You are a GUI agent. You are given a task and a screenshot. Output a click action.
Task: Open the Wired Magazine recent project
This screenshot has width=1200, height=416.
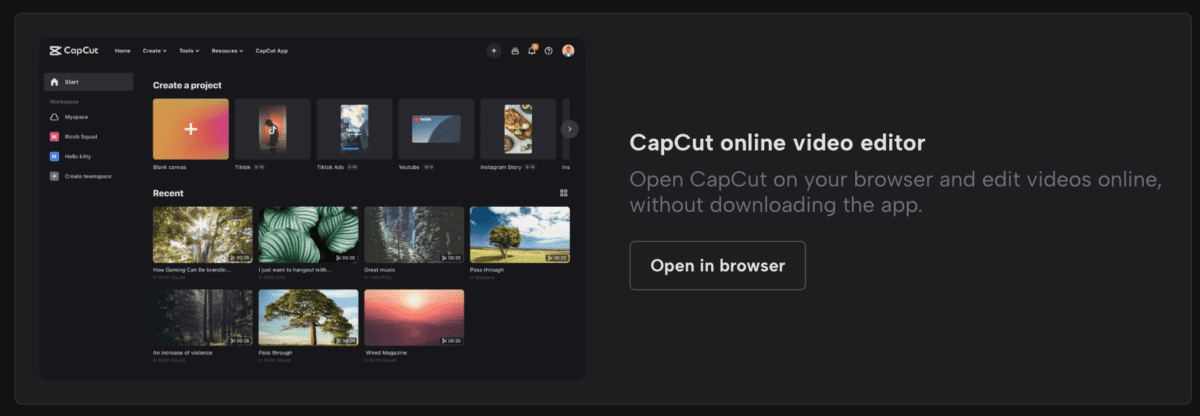point(414,318)
